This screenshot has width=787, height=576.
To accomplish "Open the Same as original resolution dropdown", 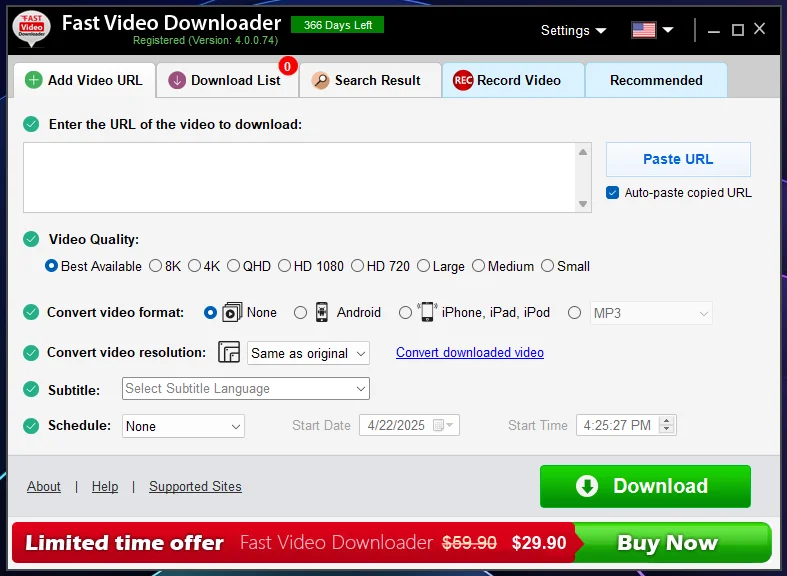I will pyautogui.click(x=308, y=353).
